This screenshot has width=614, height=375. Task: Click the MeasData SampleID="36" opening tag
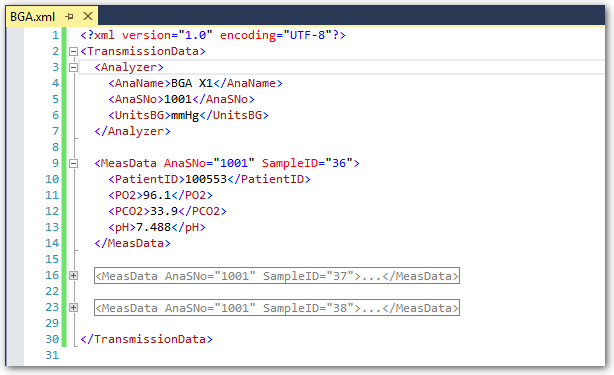227,163
